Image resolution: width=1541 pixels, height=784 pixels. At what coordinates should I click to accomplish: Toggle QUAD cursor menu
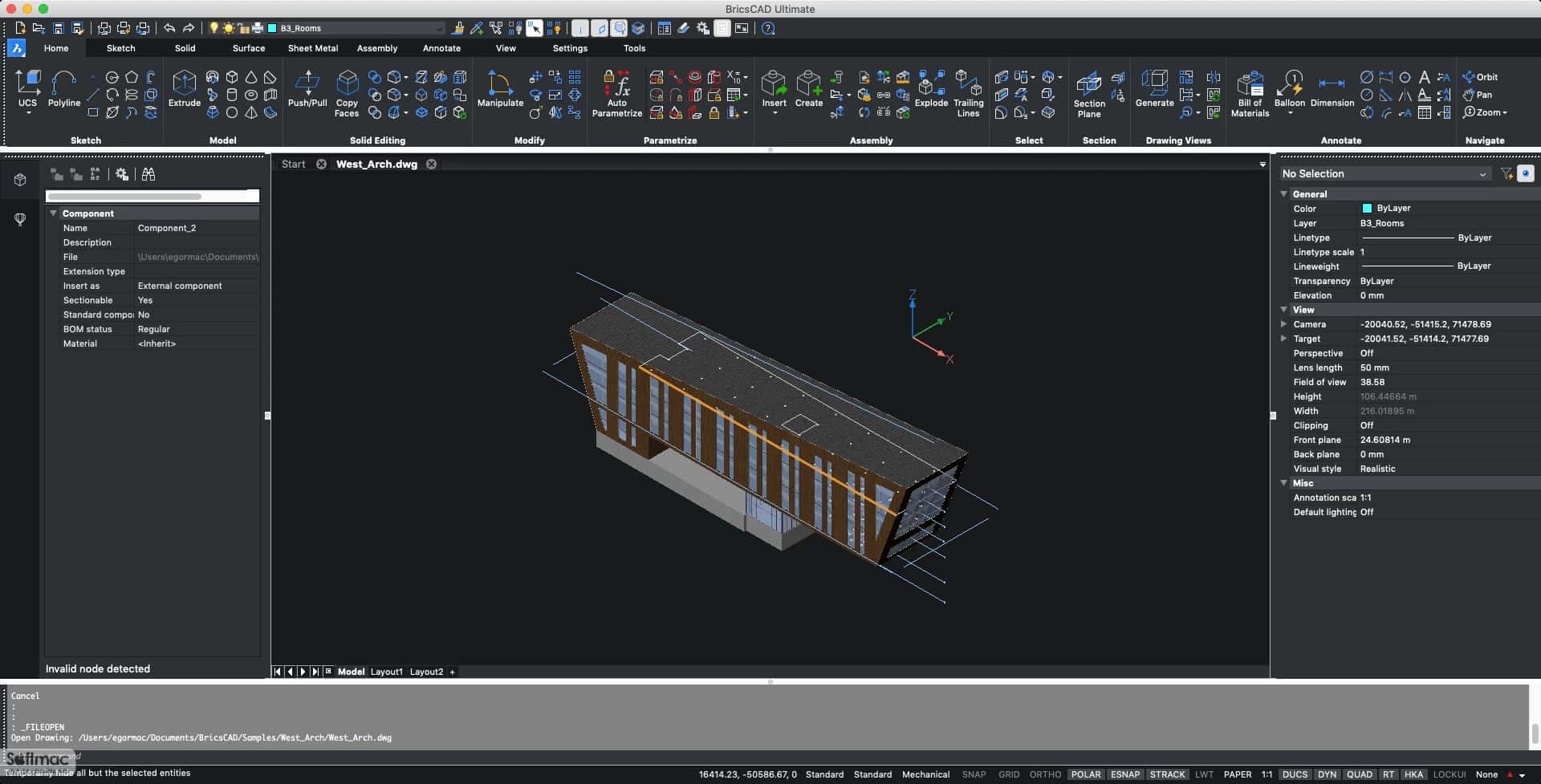point(1360,774)
